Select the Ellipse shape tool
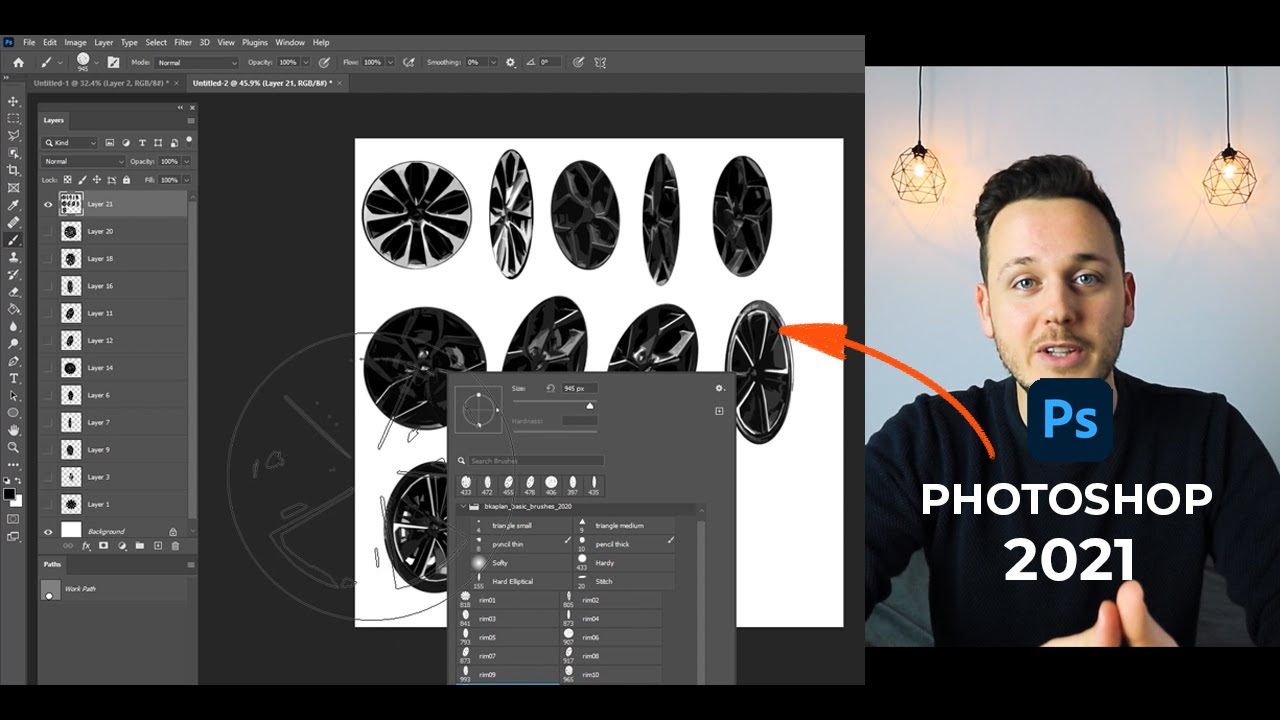The height and width of the screenshot is (720, 1280). tap(14, 412)
